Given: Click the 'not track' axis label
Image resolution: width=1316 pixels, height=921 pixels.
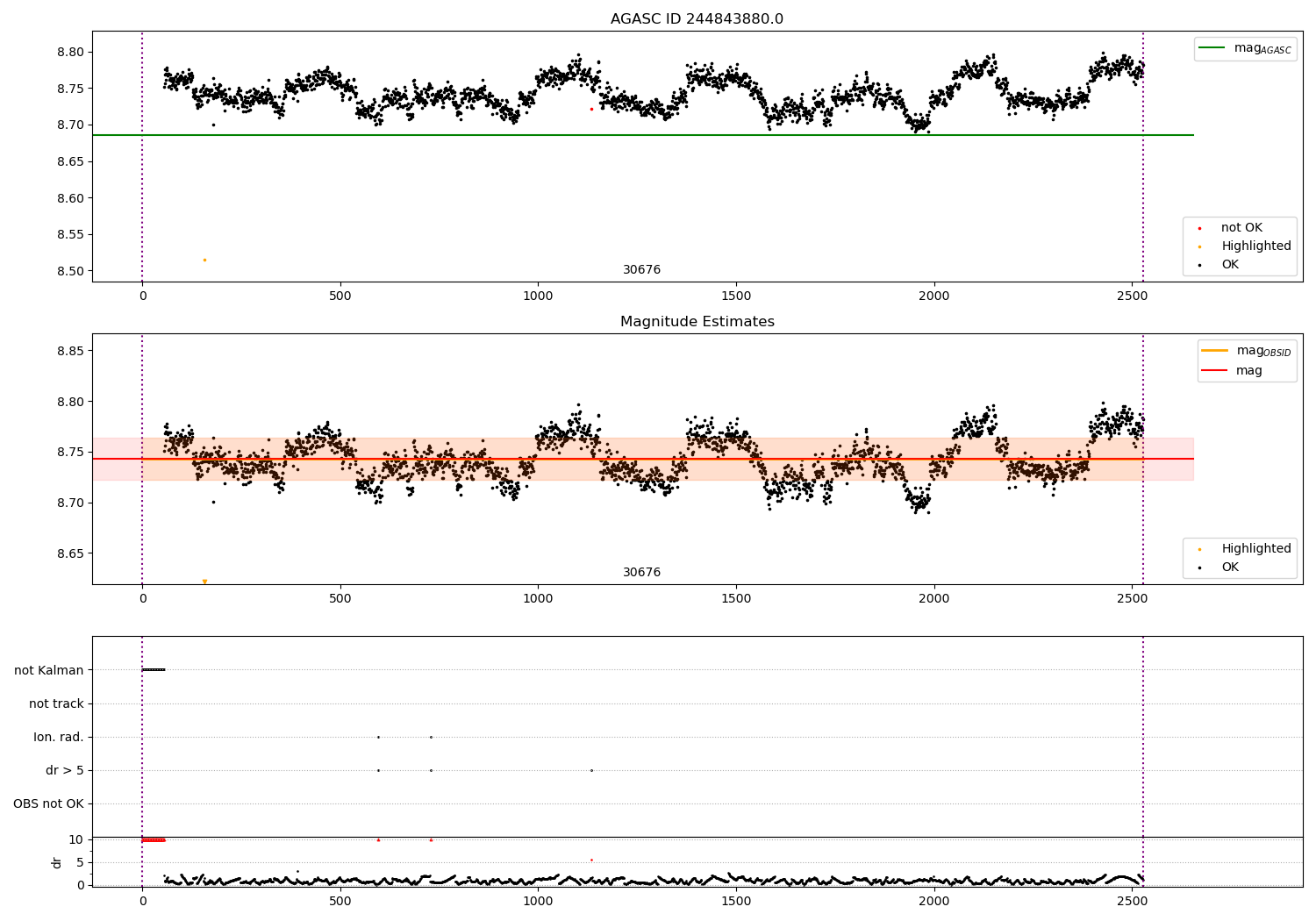Looking at the screenshot, I should tap(56, 703).
